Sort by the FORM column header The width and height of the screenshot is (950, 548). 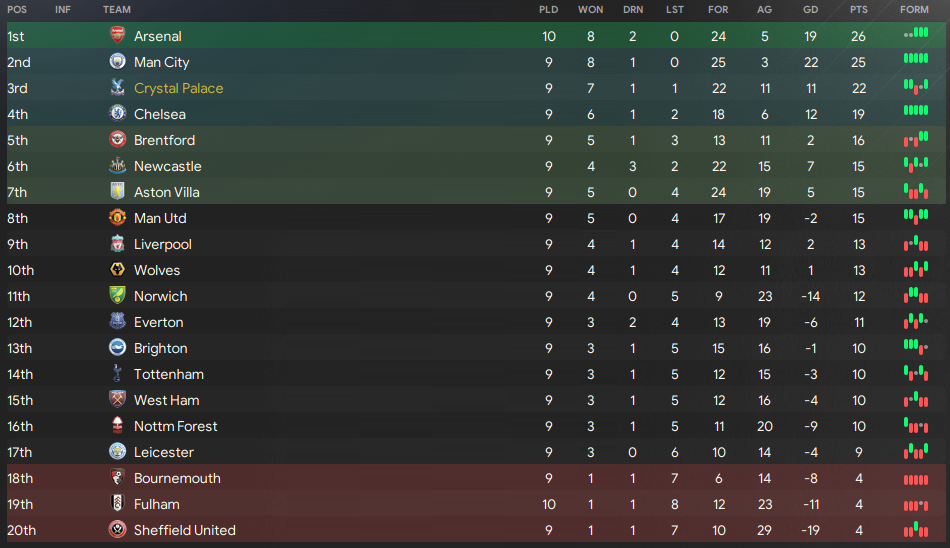pos(914,10)
